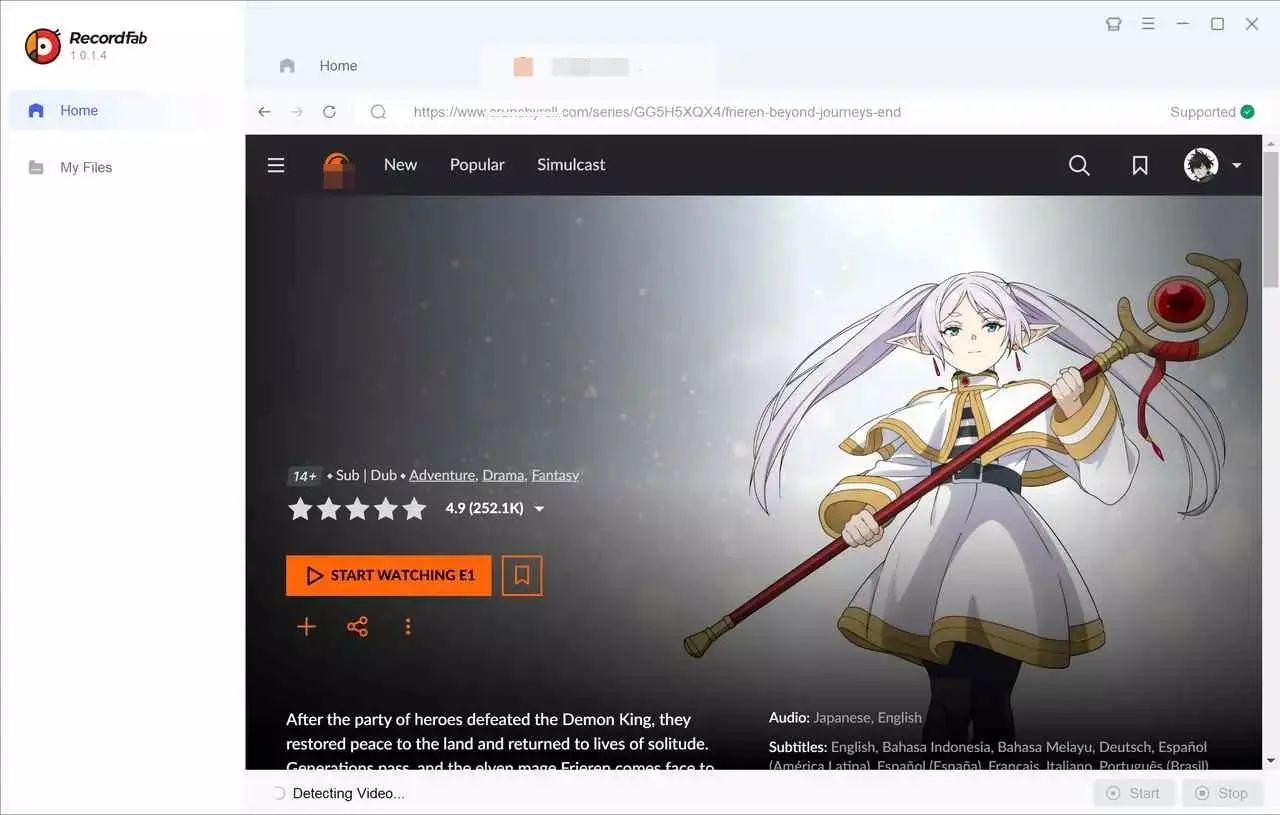Click the Stop recording button
The width and height of the screenshot is (1280, 815).
coord(1222,793)
